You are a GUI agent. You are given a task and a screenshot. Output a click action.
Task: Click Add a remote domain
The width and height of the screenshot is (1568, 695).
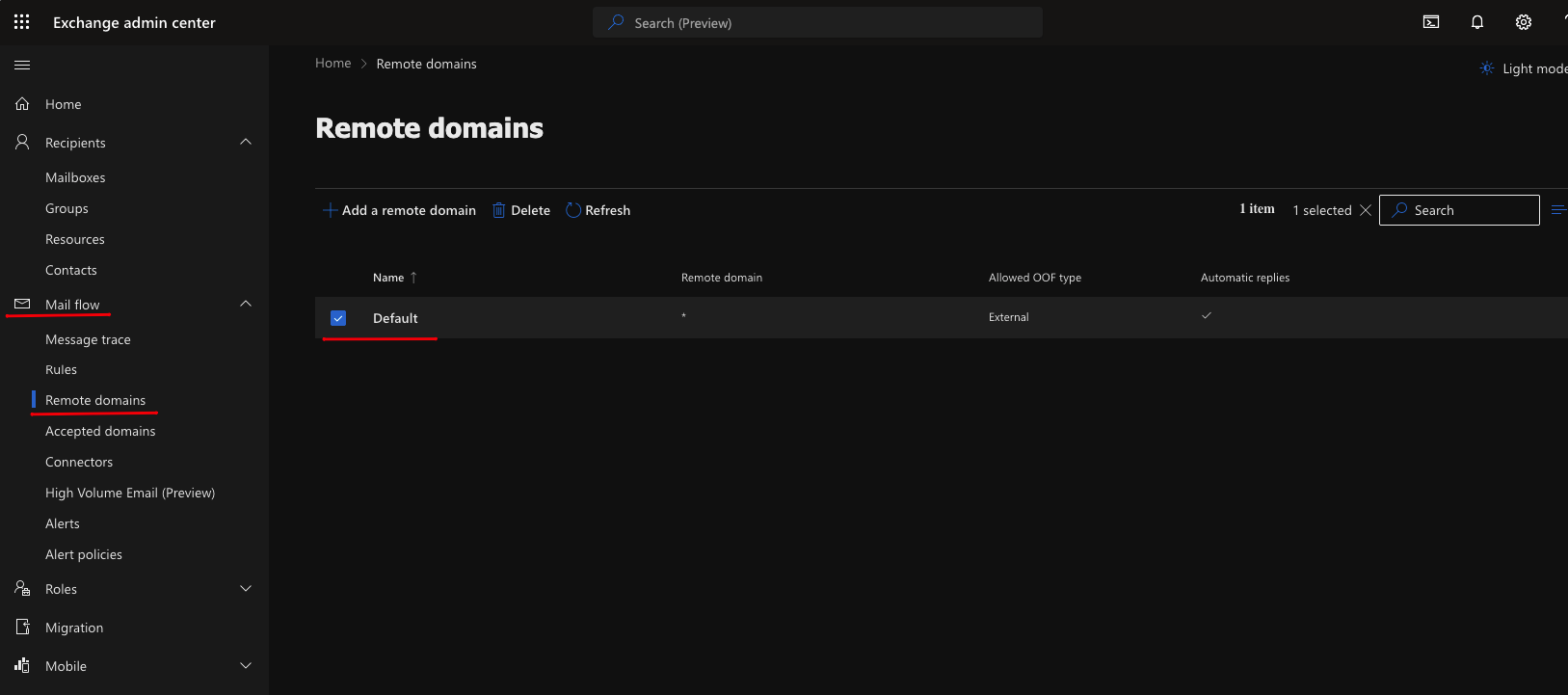pos(399,210)
